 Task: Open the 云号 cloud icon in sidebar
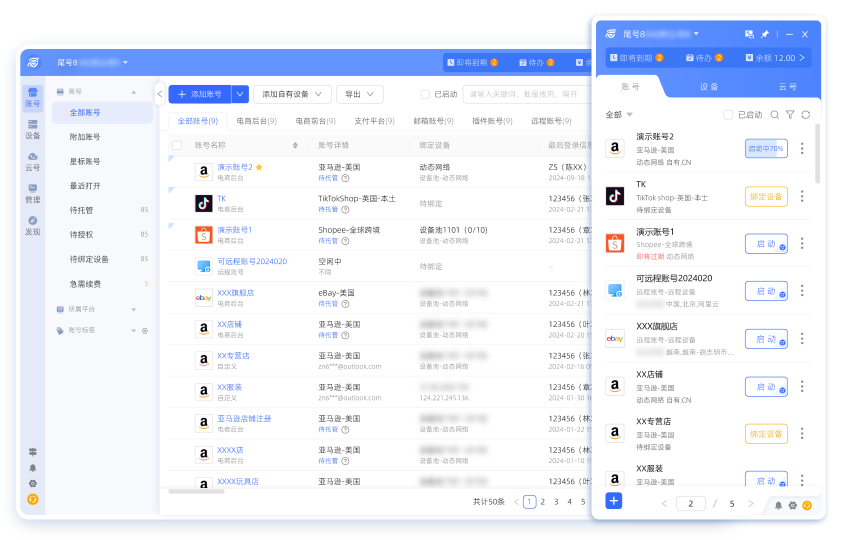click(x=33, y=160)
